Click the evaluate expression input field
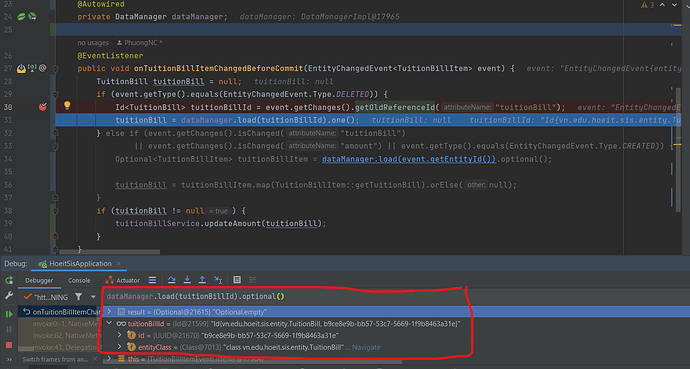The height and width of the screenshot is (369, 690). 285,296
